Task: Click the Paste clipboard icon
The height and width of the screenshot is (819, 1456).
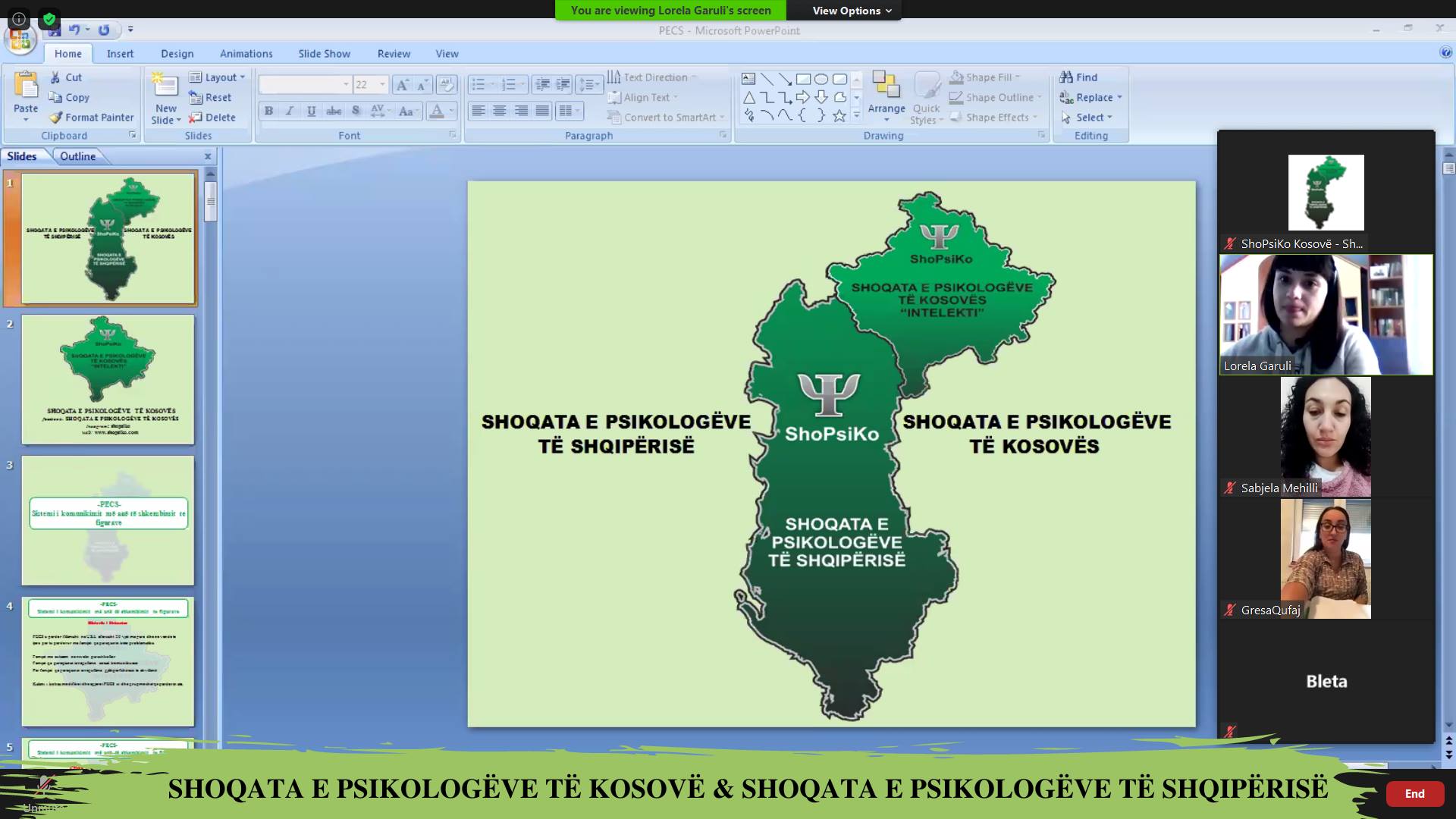Action: (x=26, y=86)
